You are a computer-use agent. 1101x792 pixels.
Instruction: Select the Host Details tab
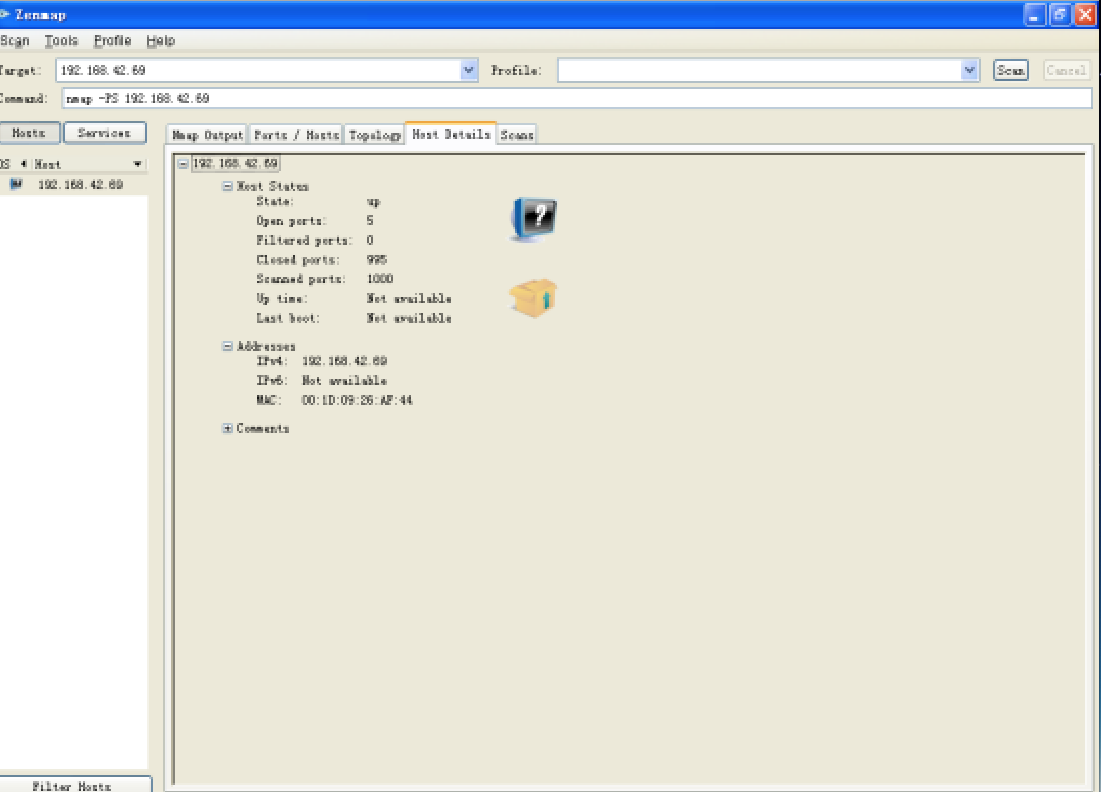[x=451, y=133]
